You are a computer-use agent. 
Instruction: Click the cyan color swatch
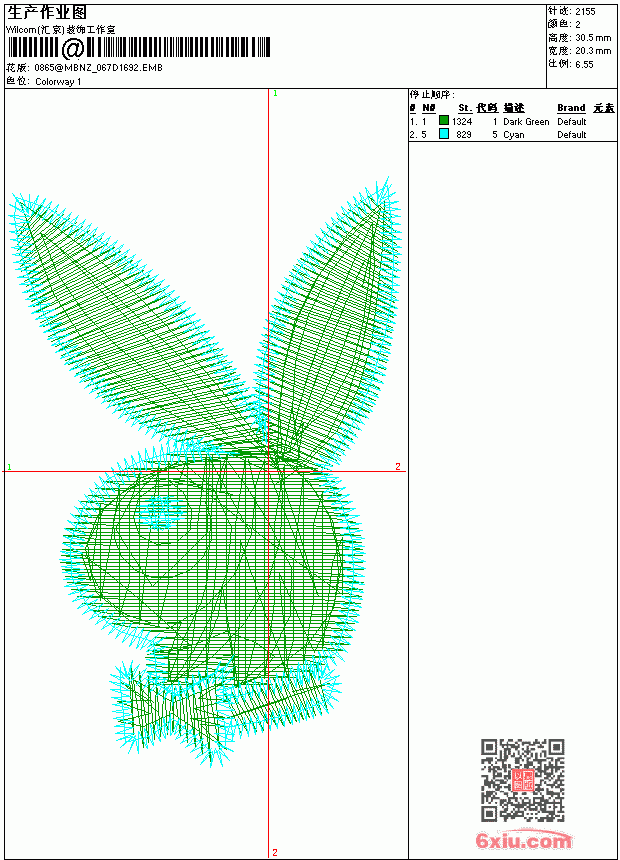point(444,133)
